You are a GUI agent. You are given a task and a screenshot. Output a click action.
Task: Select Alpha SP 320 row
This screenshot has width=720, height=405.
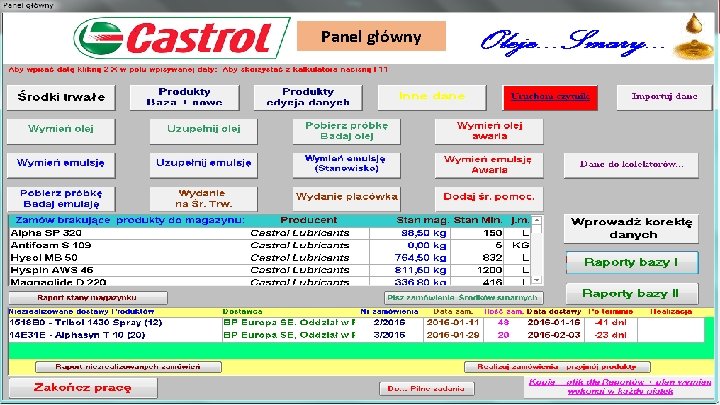(270, 233)
